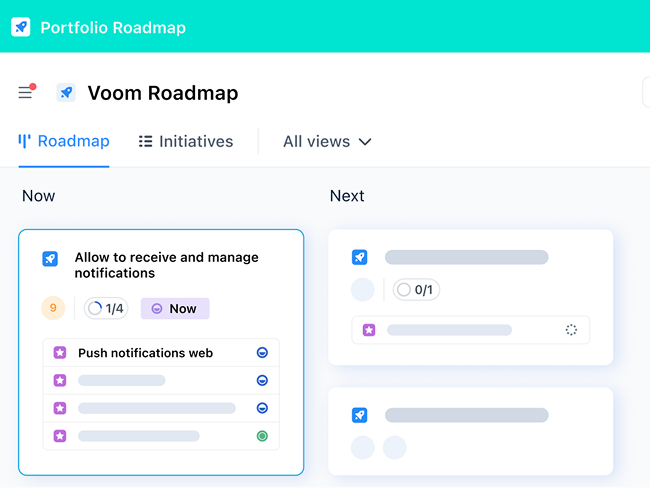Click rocket icon on notifications initiative card
650x488 pixels.
pyautogui.click(x=50, y=259)
